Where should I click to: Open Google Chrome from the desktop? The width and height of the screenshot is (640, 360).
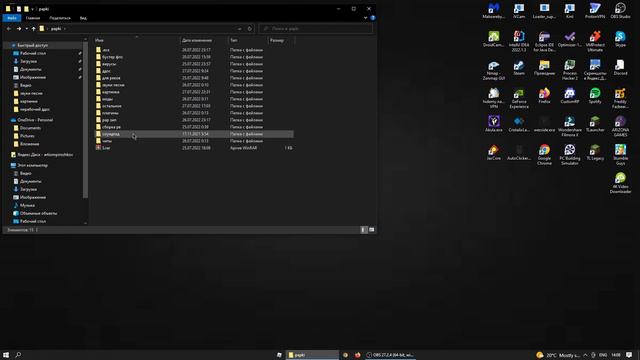[544, 155]
